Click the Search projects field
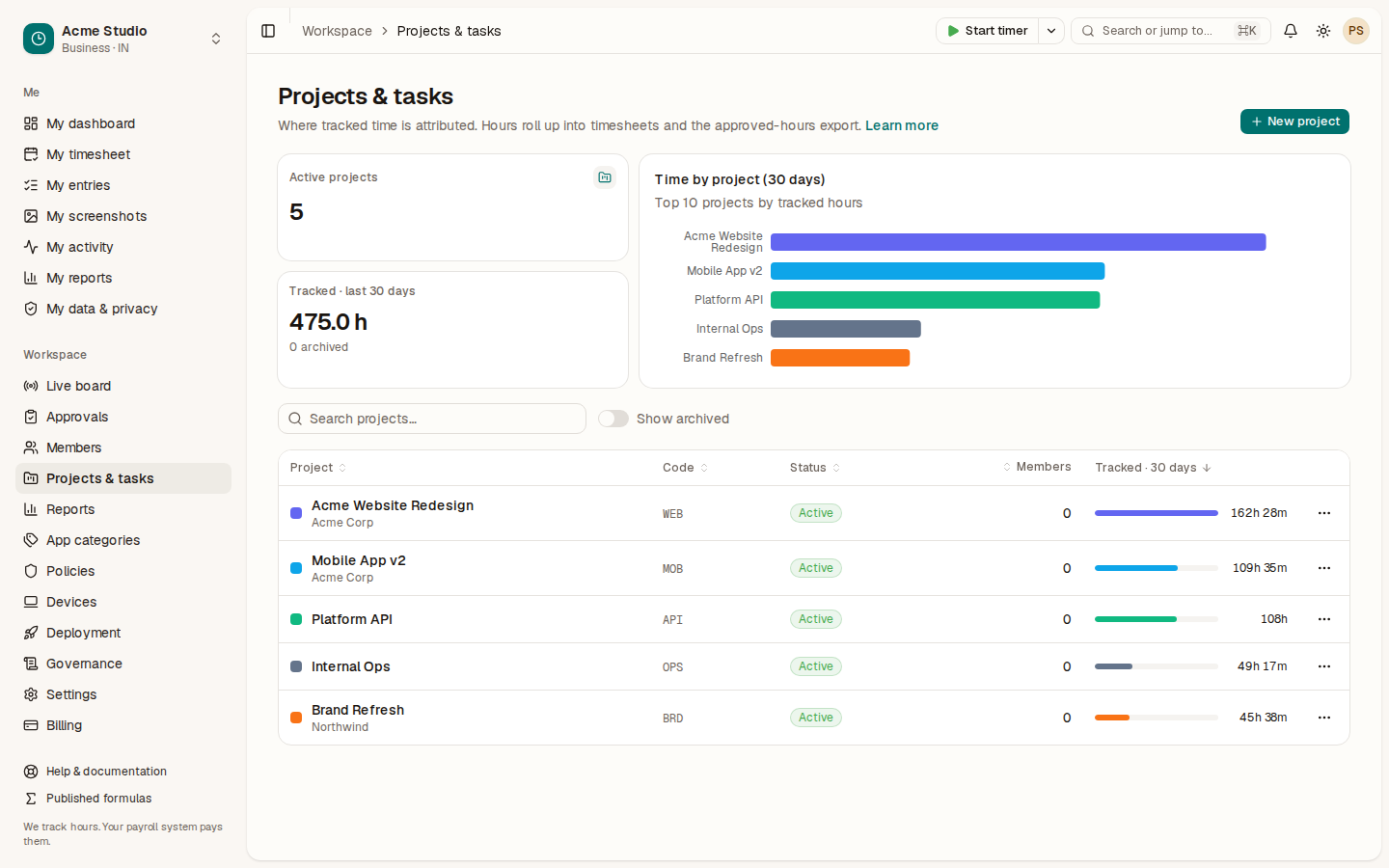 click(432, 419)
